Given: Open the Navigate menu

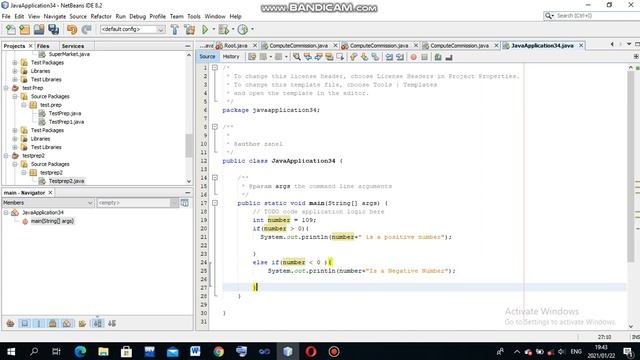Looking at the screenshot, I should point(55,16).
